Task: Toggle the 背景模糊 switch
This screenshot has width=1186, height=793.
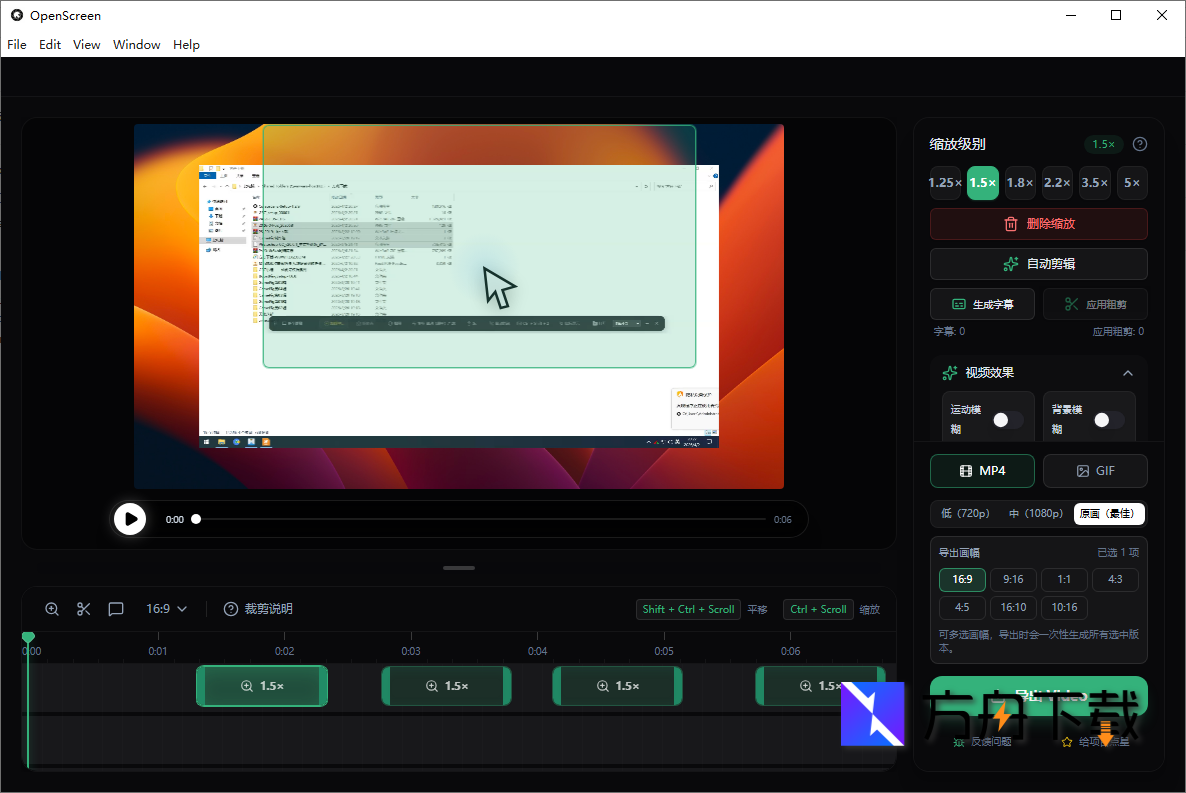Action: (1108, 420)
